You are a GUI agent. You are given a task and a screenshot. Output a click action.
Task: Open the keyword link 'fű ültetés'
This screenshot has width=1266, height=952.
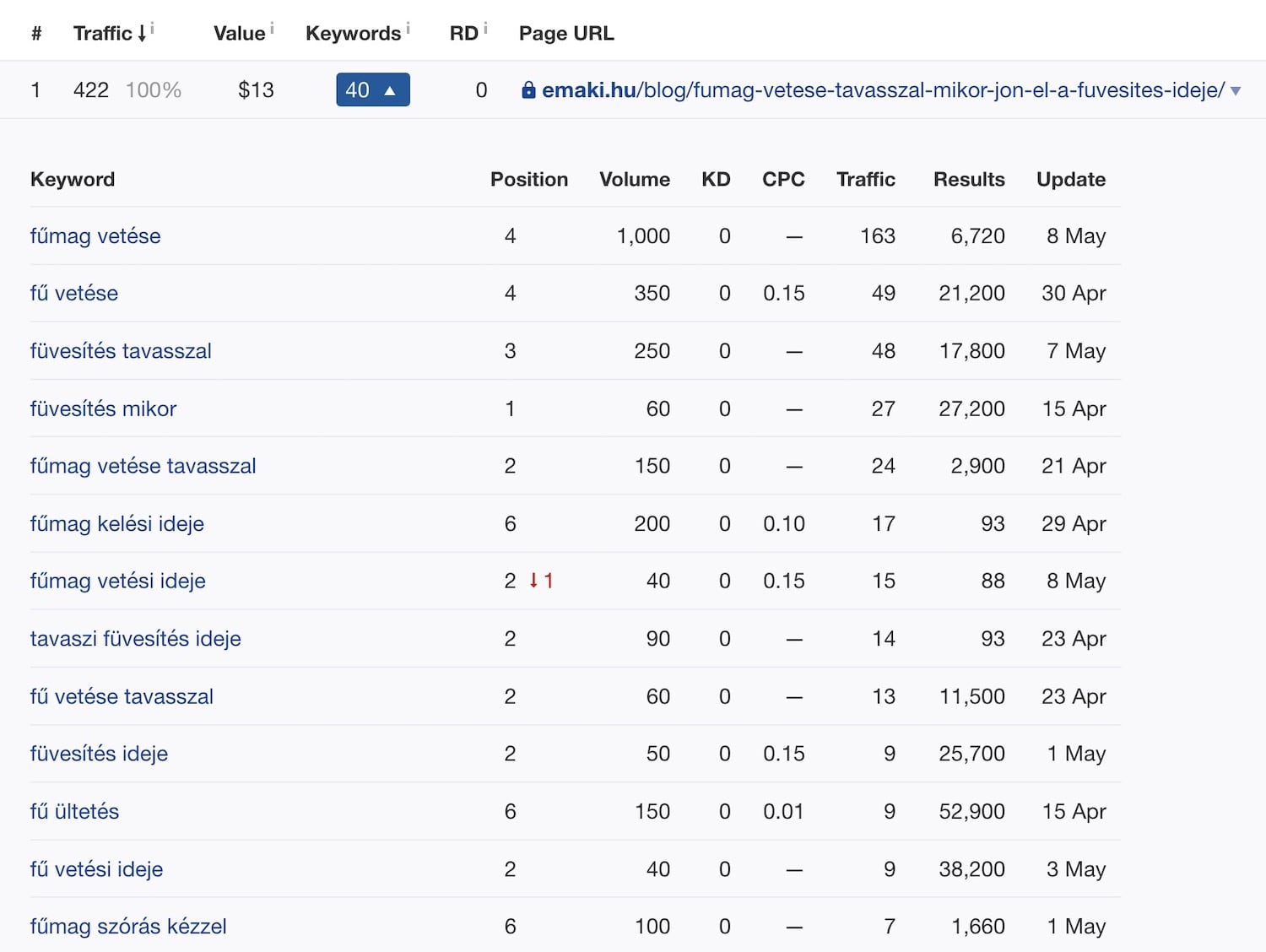coord(74,811)
